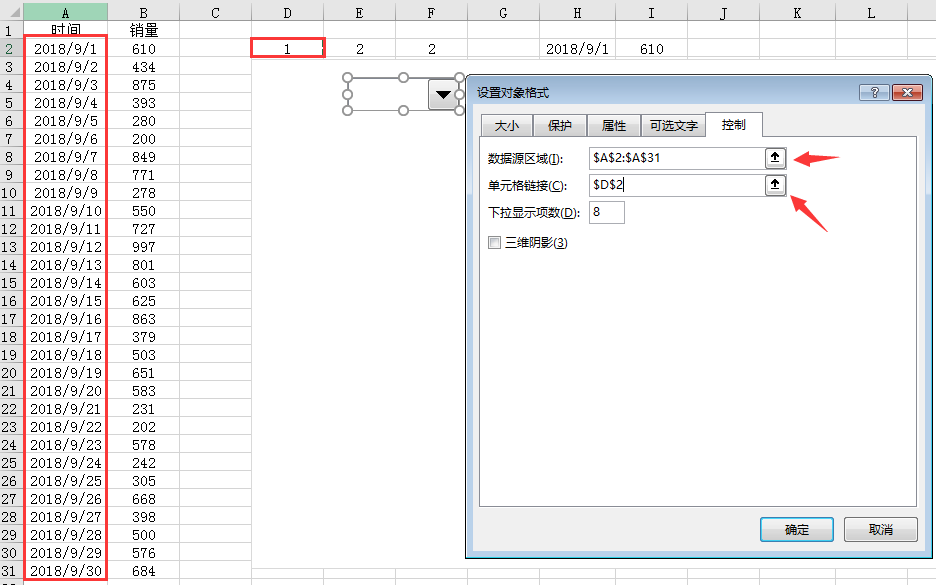The width and height of the screenshot is (936, 585).
Task: Select row 31 header
Action: point(11,571)
